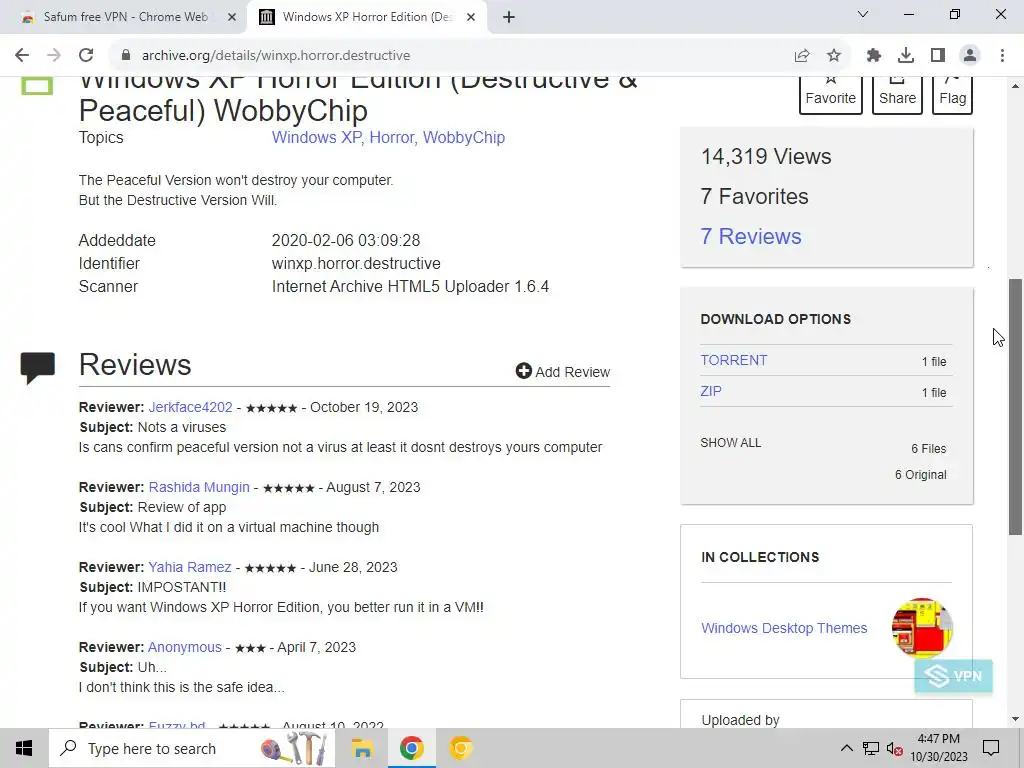
Task: Click the '7 Favorites' text
Action: click(754, 197)
